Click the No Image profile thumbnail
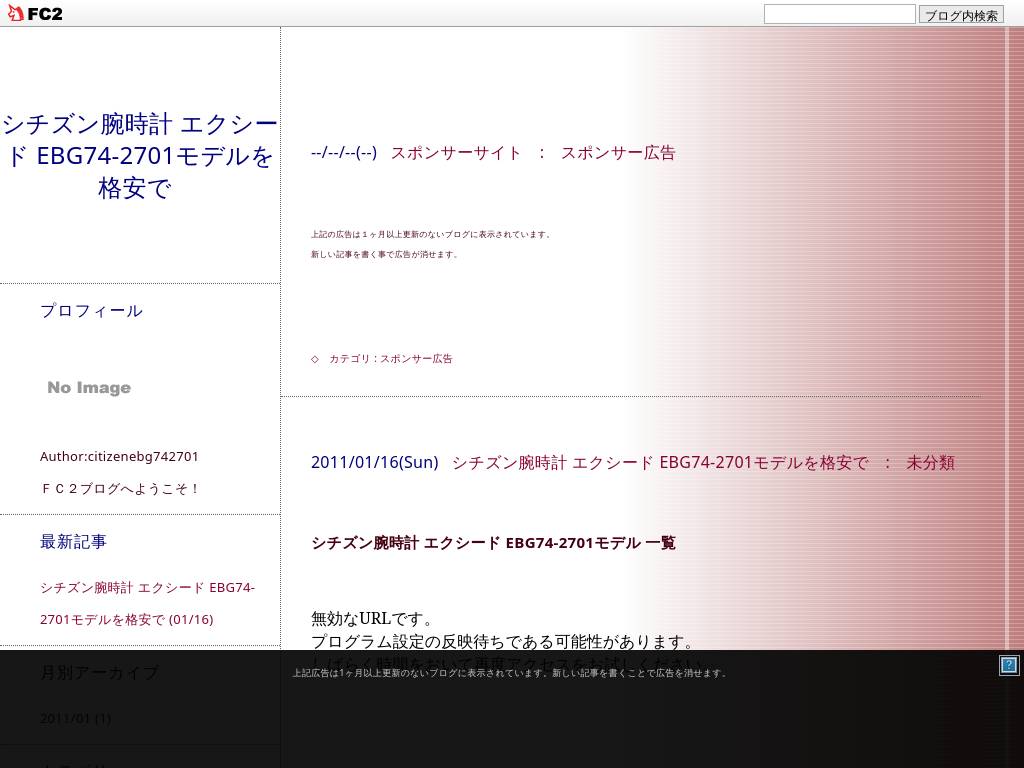The height and width of the screenshot is (768, 1024). click(89, 387)
